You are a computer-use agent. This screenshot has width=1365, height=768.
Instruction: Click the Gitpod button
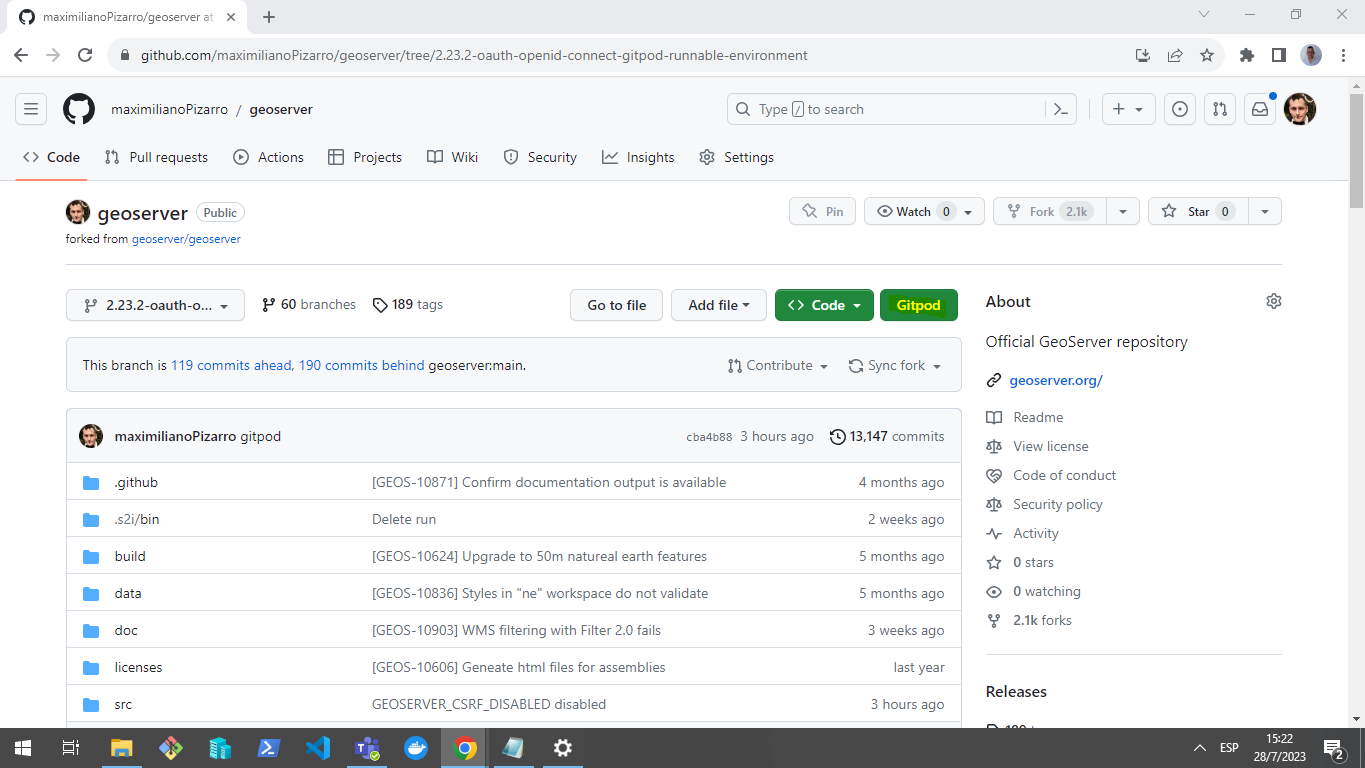click(919, 305)
